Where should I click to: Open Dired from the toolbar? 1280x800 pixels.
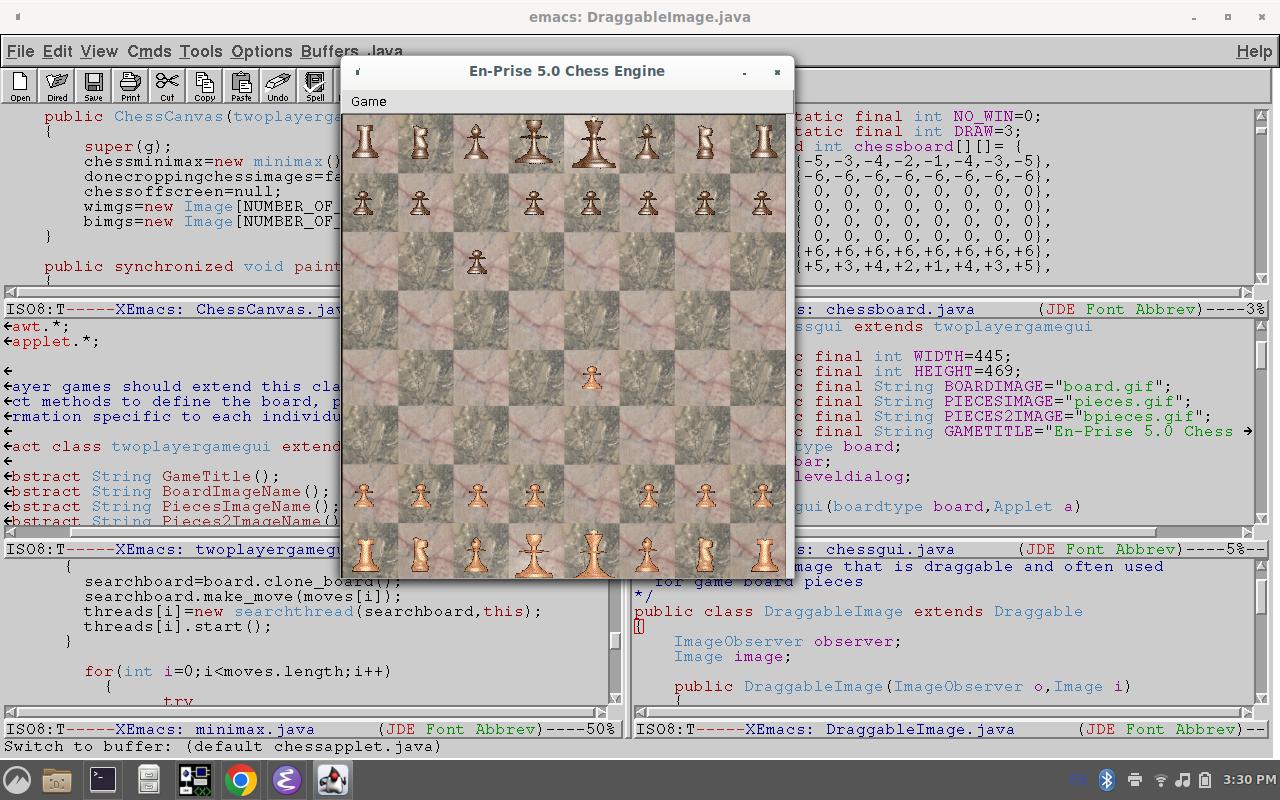point(57,86)
